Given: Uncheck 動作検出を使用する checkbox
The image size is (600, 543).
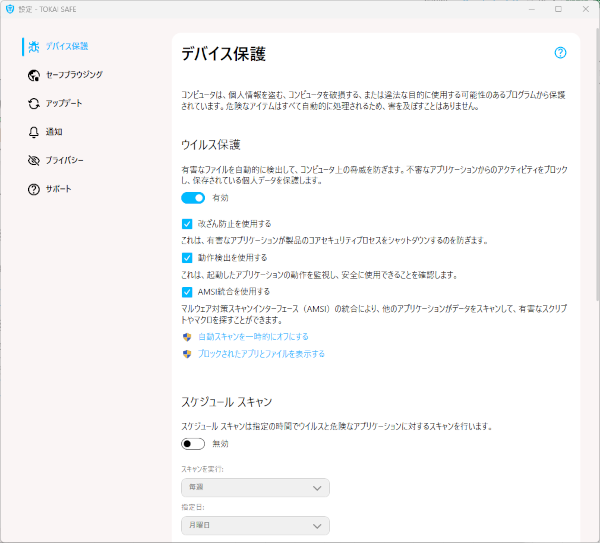Looking at the screenshot, I should (x=187, y=258).
